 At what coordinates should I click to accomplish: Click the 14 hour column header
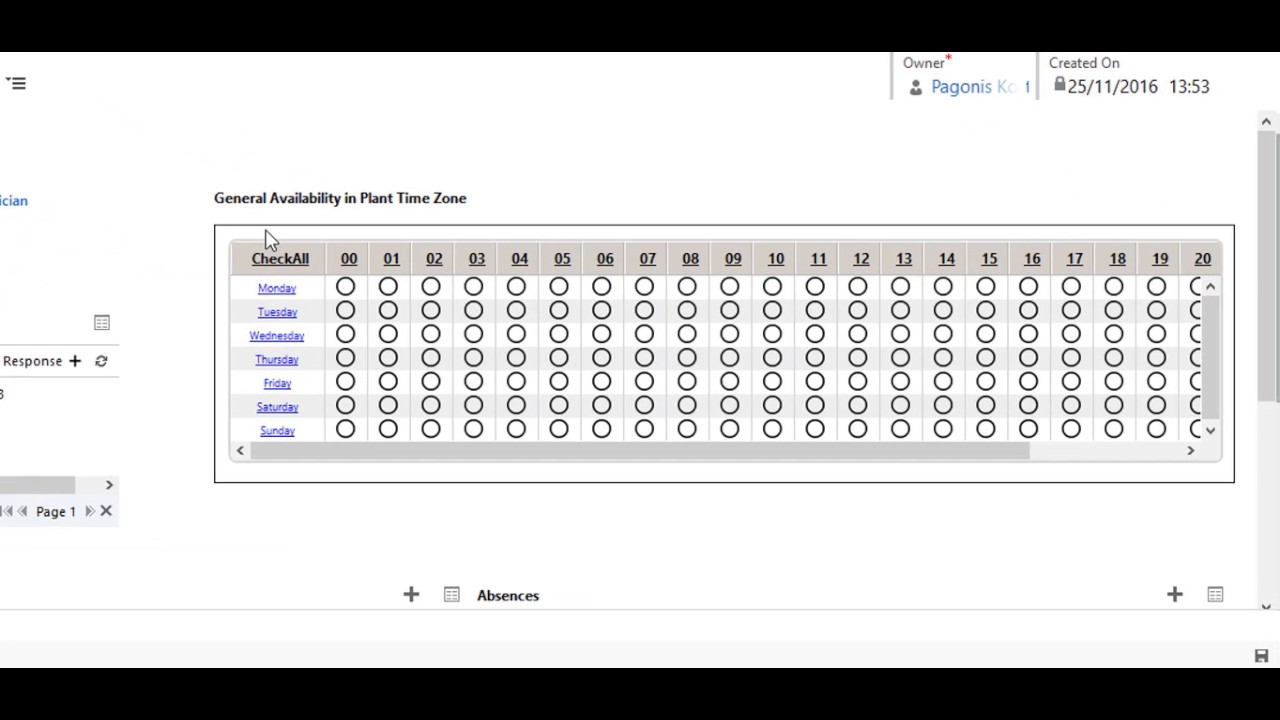point(947,259)
